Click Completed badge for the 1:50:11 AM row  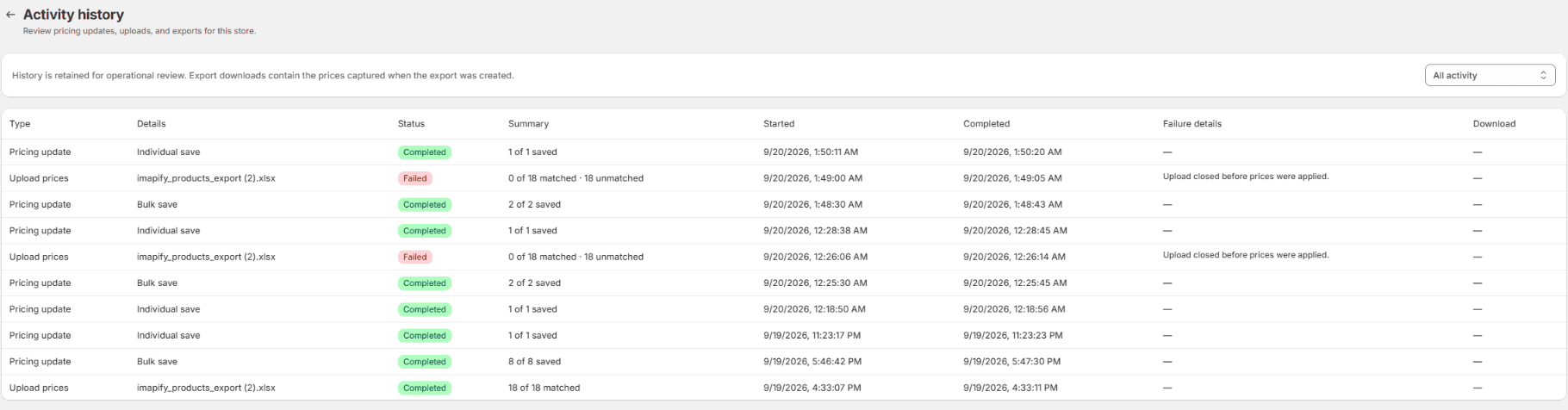pyautogui.click(x=425, y=152)
